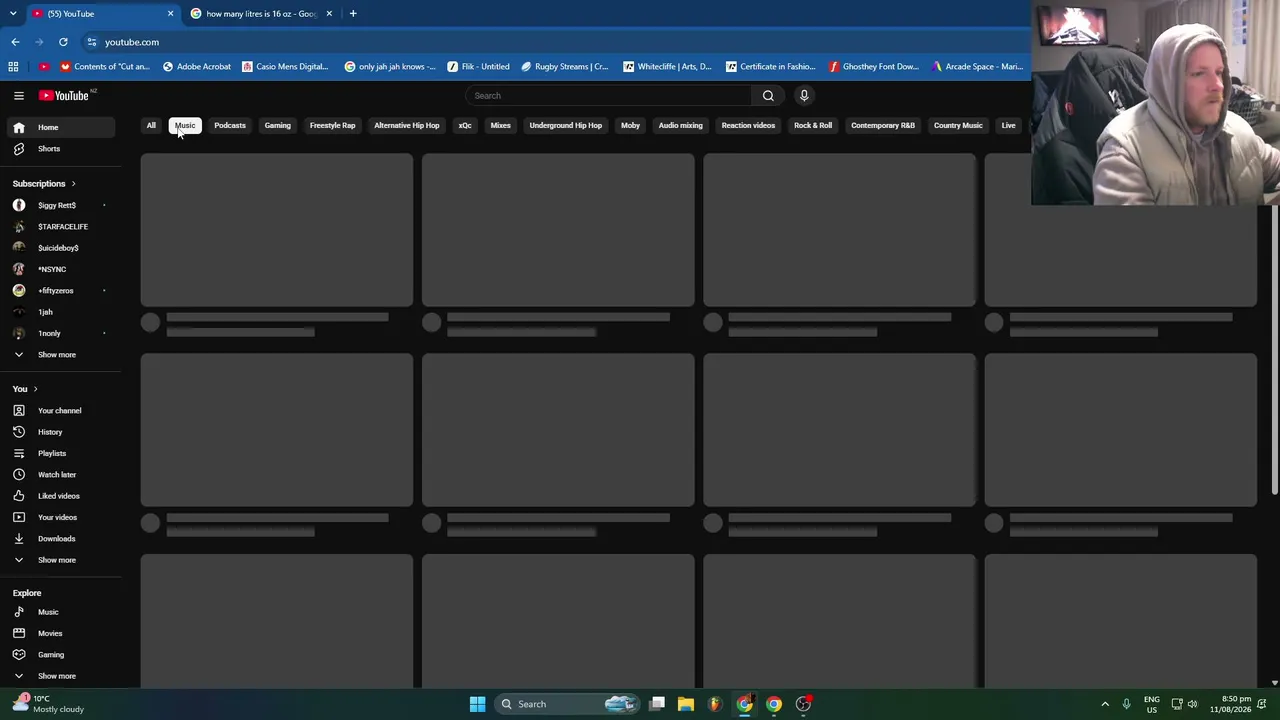
Task: Select the Freestyle Rap filter chip
Action: pos(333,126)
